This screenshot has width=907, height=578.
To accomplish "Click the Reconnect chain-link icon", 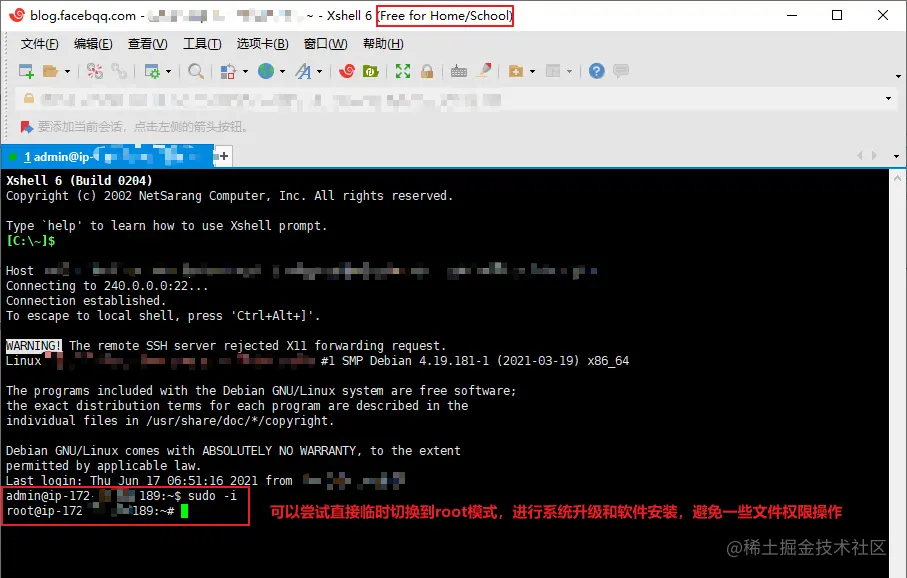I will 119,71.
